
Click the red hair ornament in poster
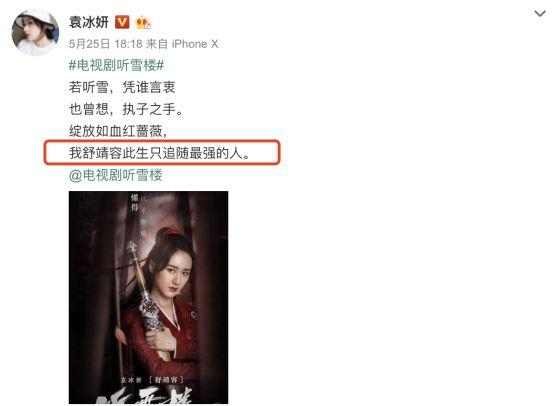[171, 232]
